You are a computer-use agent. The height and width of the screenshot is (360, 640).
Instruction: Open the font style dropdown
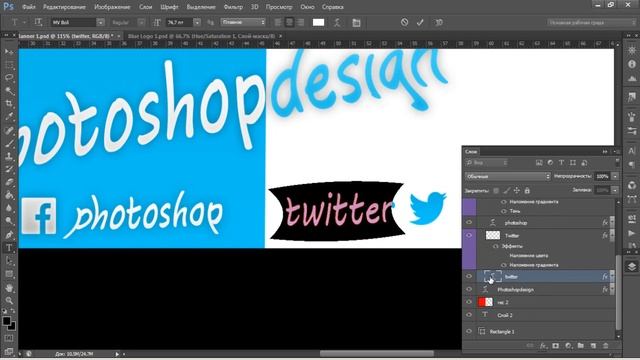pyautogui.click(x=141, y=22)
